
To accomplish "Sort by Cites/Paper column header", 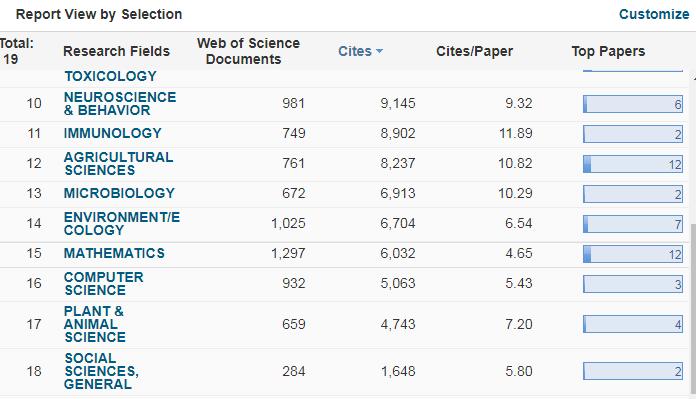I will click(x=474, y=51).
